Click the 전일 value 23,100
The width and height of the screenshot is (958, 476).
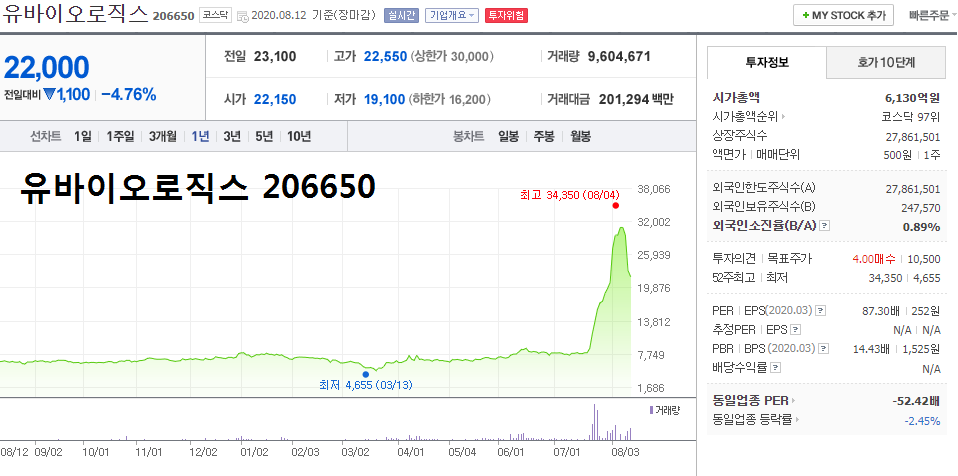coord(275,57)
